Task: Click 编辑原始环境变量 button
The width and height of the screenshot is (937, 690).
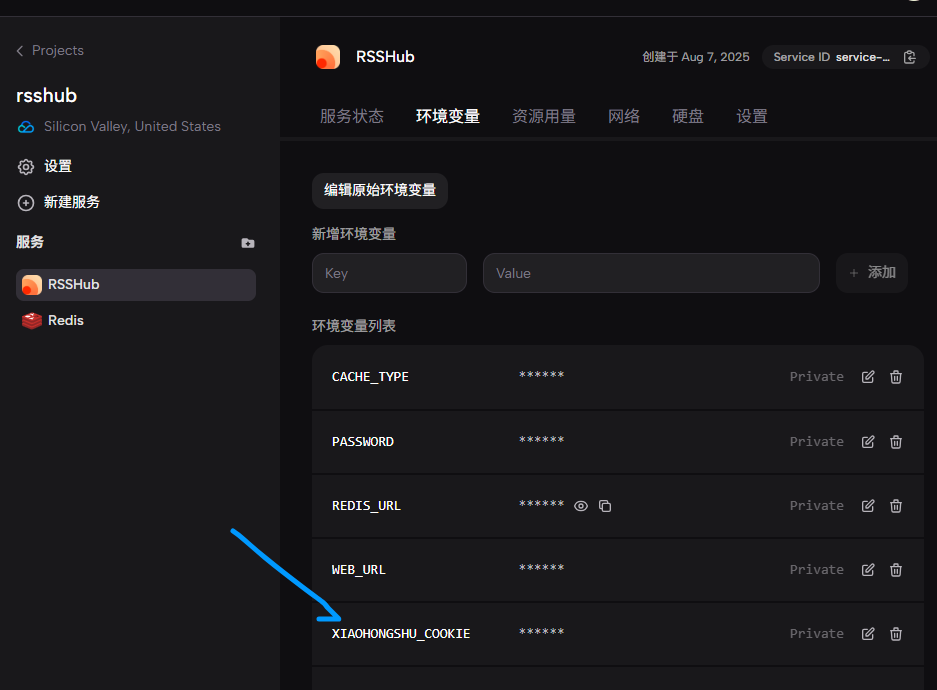Action: point(379,190)
